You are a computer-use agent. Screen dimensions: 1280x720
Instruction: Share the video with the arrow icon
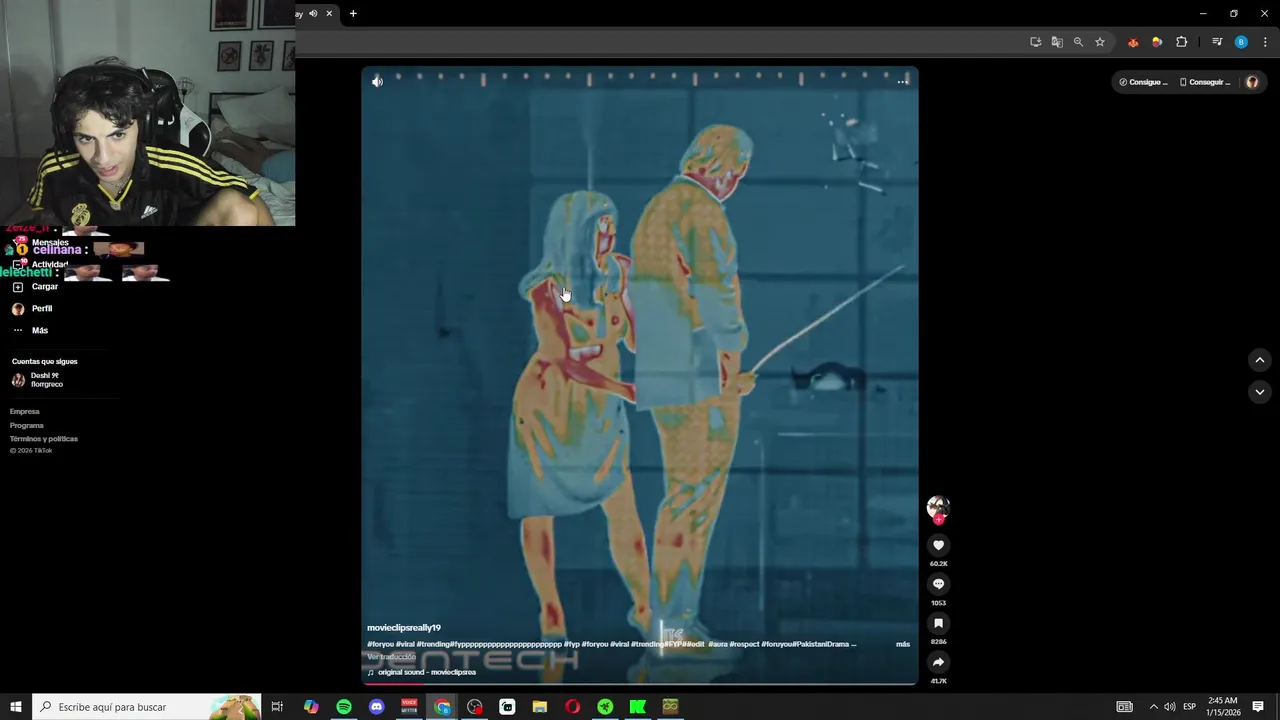938,662
